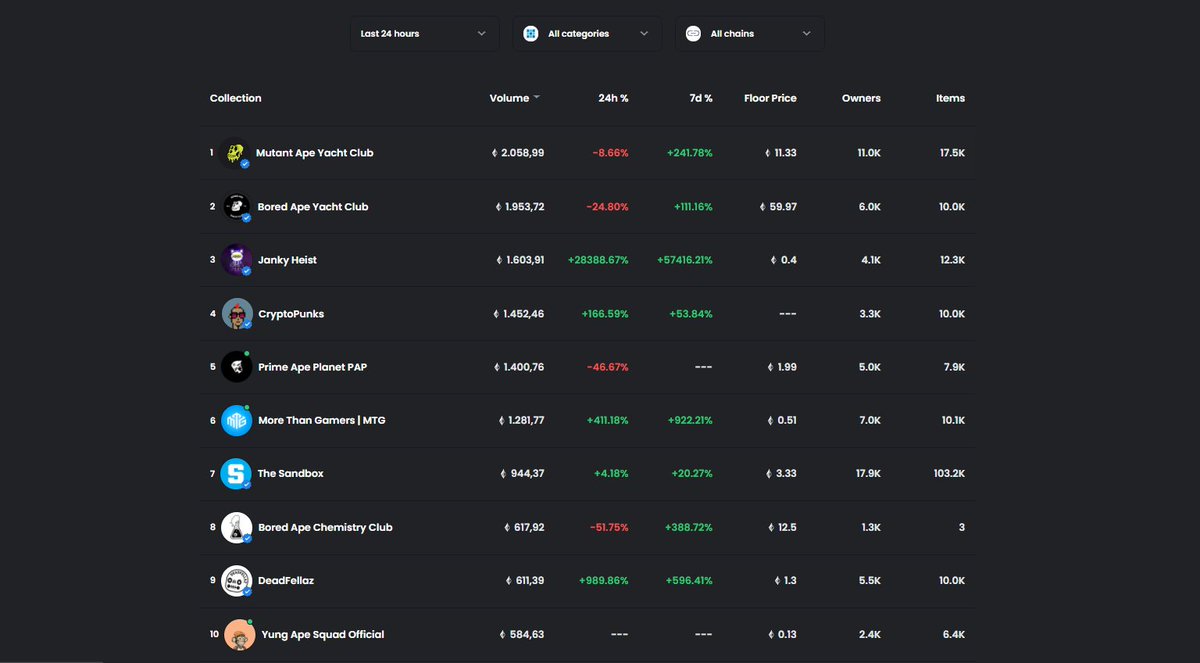Image resolution: width=1200 pixels, height=663 pixels.
Task: Click the CryptoPunks collection avatar
Action: pyautogui.click(x=237, y=314)
